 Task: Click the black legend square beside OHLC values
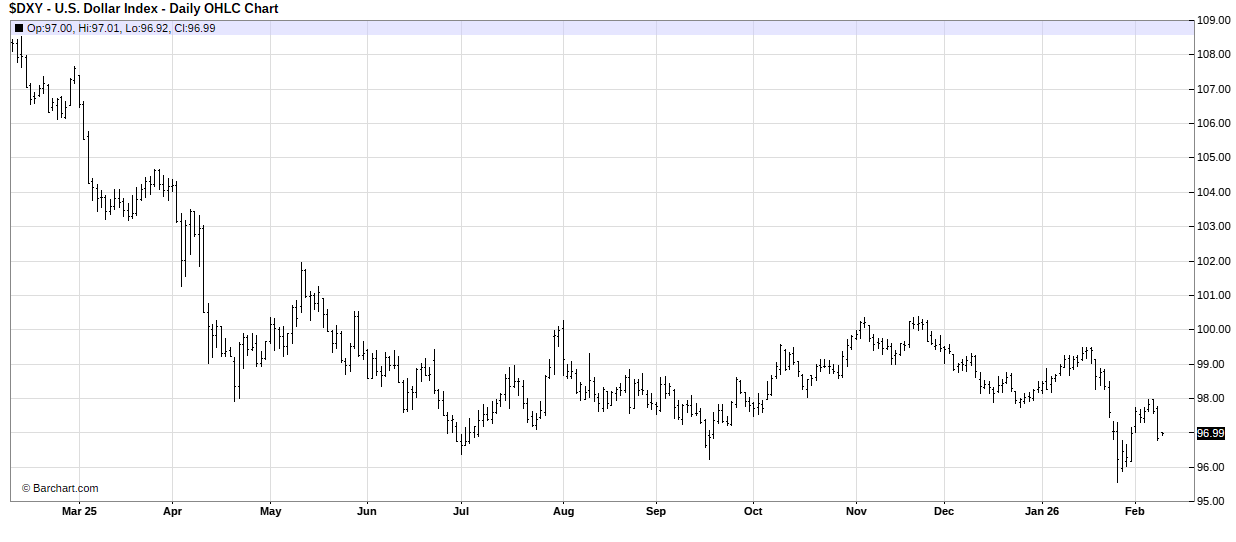pos(18,28)
